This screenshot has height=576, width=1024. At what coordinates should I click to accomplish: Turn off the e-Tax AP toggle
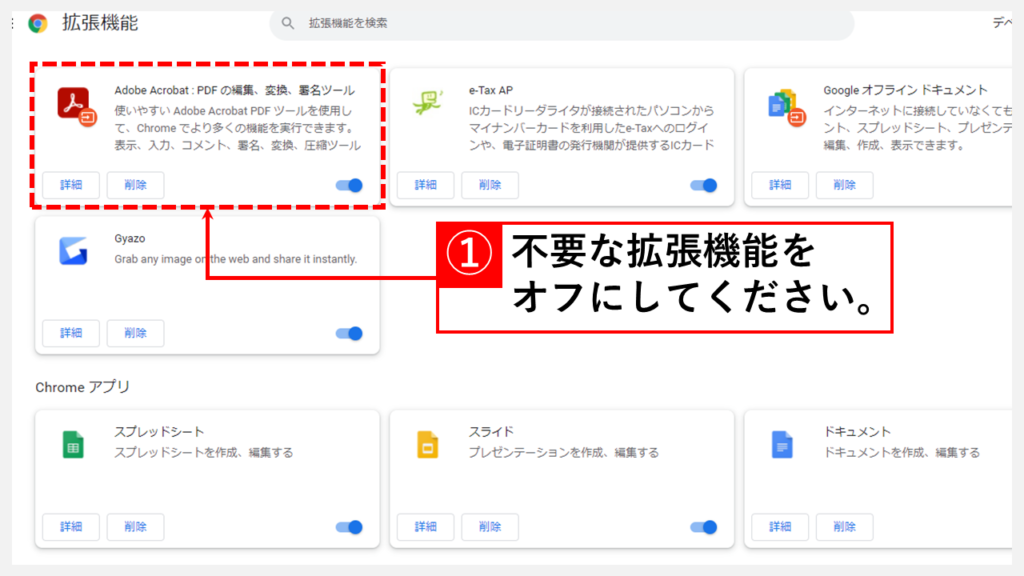[703, 185]
